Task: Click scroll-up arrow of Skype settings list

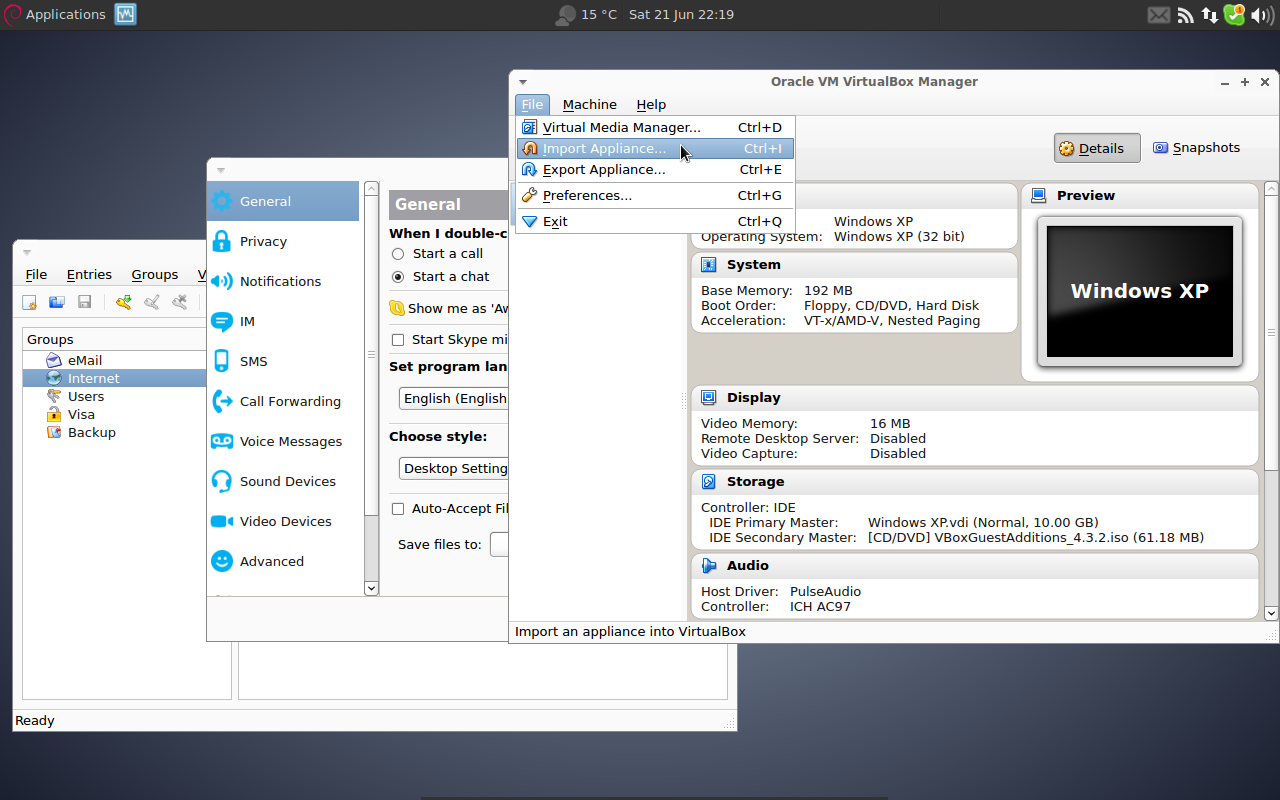Action: tap(371, 188)
